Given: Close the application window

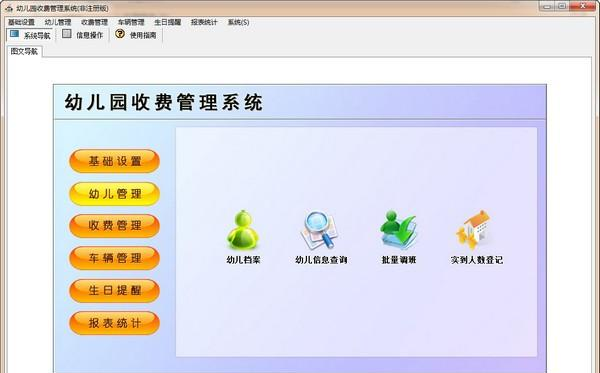Looking at the screenshot, I should tap(583, 6).
